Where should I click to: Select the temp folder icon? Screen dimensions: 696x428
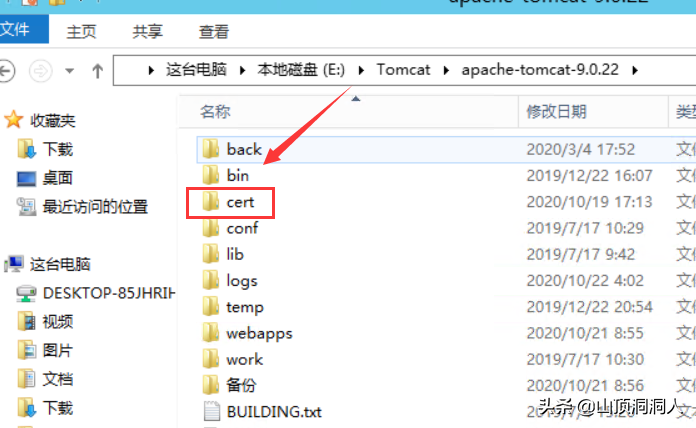click(x=210, y=306)
